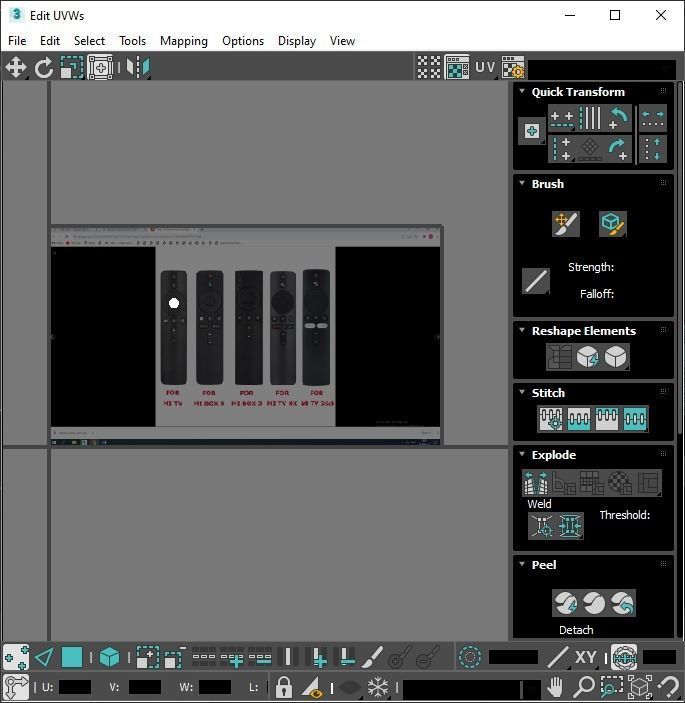Collapse the Peel rollout
The width and height of the screenshot is (685, 703).
coord(522,564)
